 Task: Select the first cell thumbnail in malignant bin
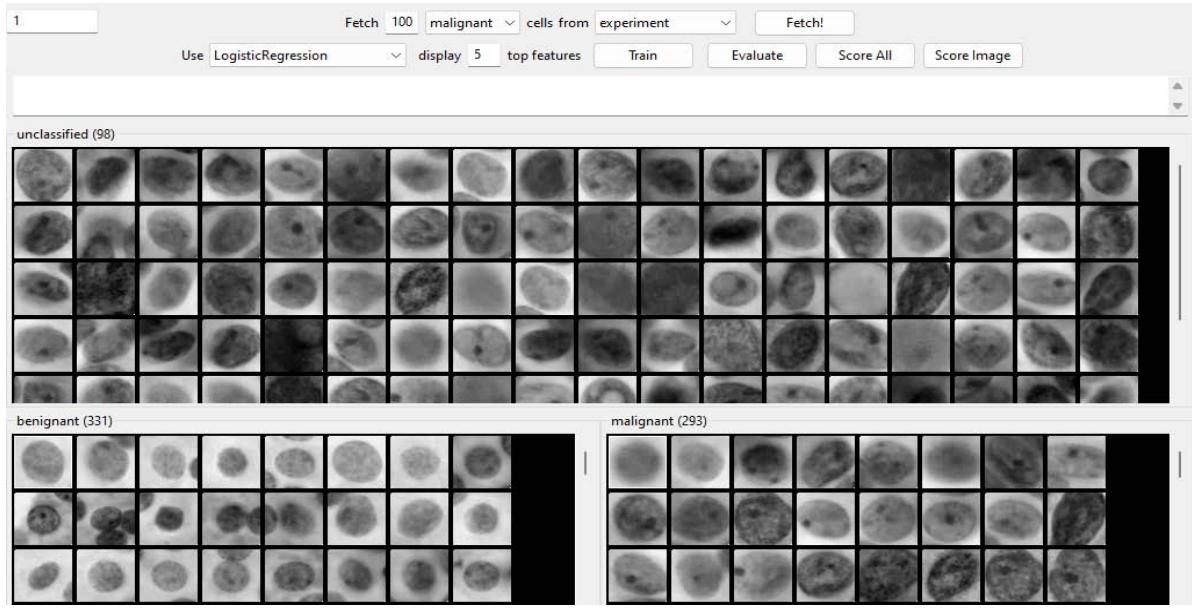638,461
